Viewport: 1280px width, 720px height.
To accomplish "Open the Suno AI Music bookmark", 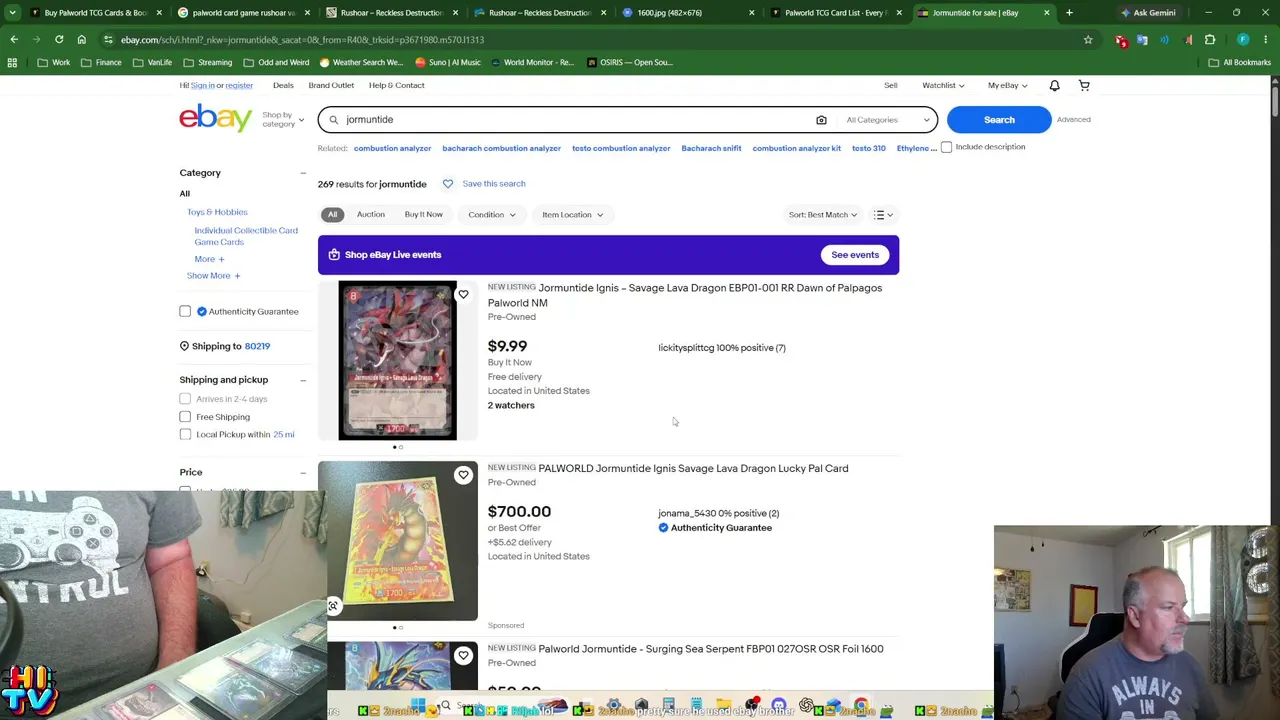I will point(448,62).
